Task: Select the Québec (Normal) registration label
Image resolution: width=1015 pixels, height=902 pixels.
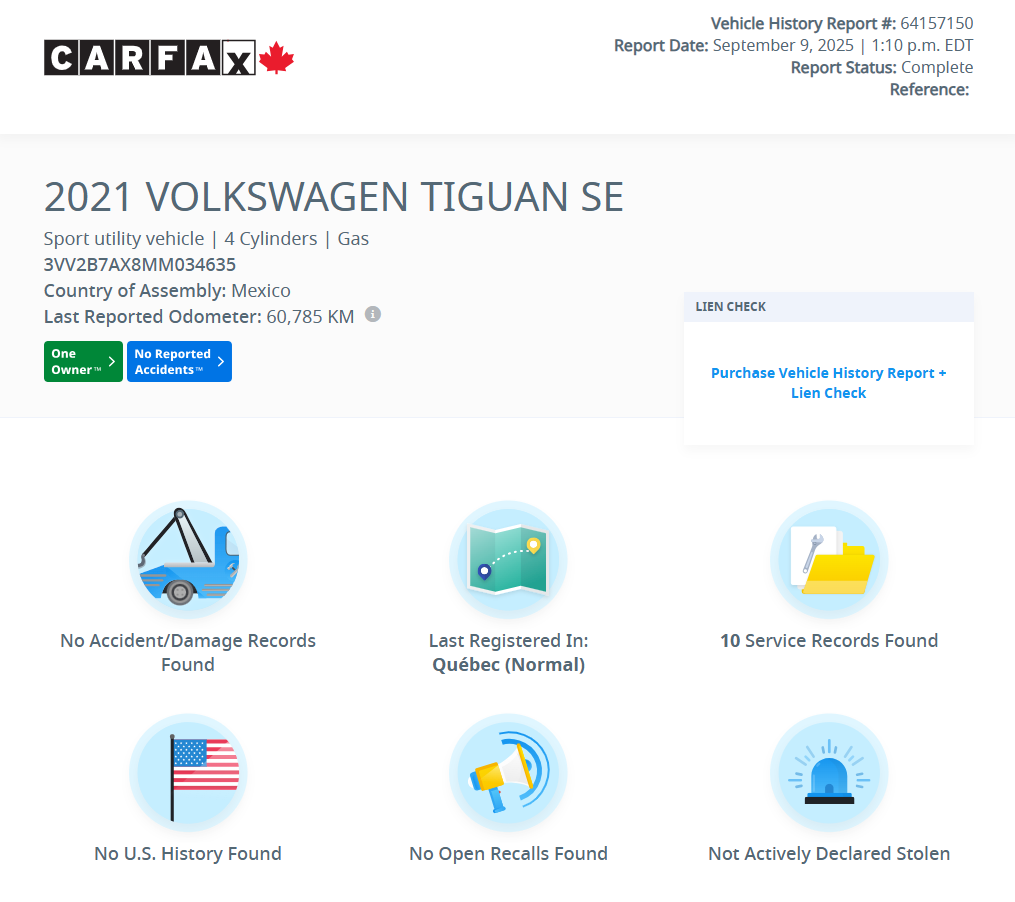Action: pos(508,665)
